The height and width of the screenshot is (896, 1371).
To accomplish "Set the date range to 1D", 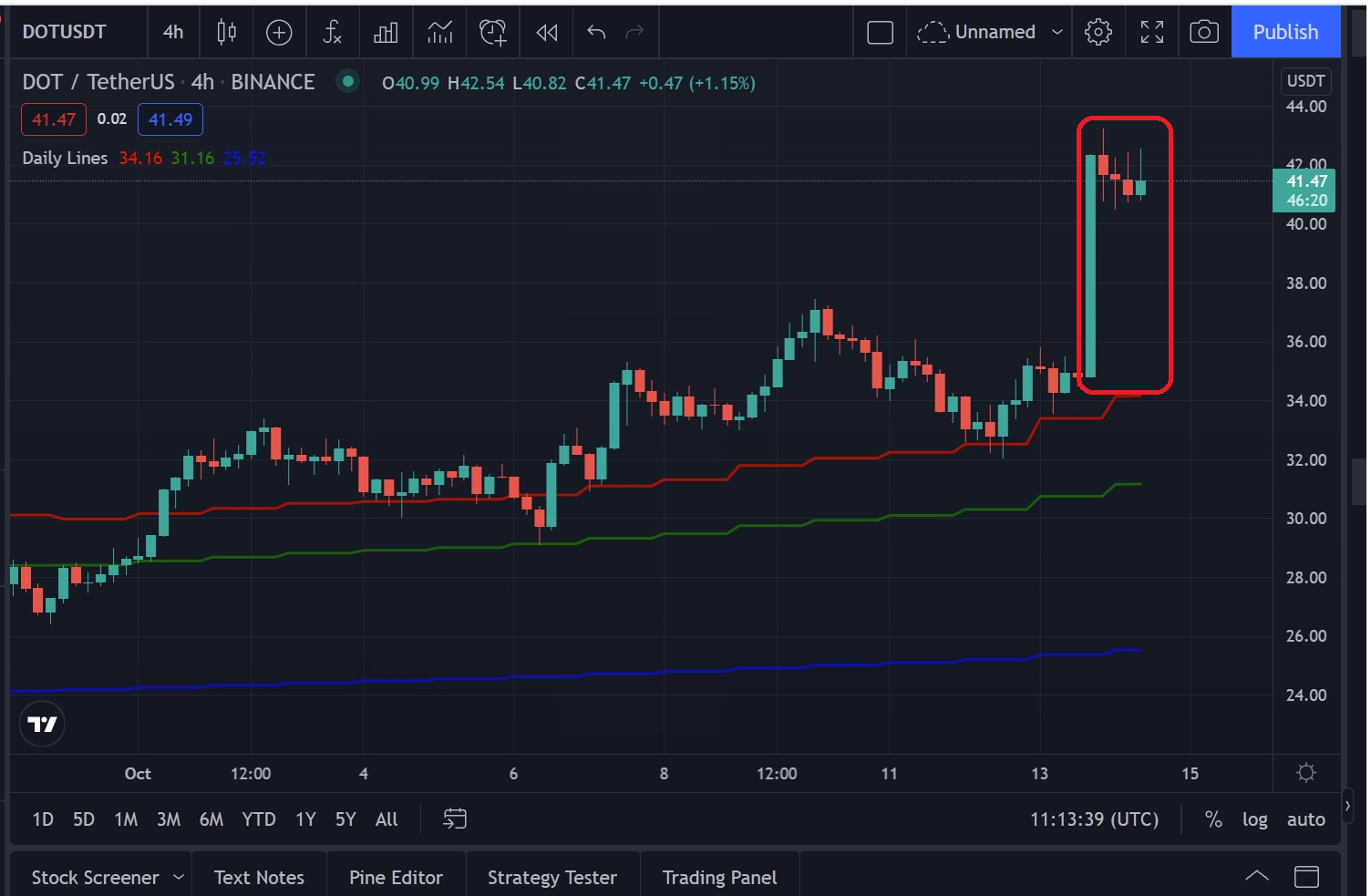I will (x=43, y=819).
